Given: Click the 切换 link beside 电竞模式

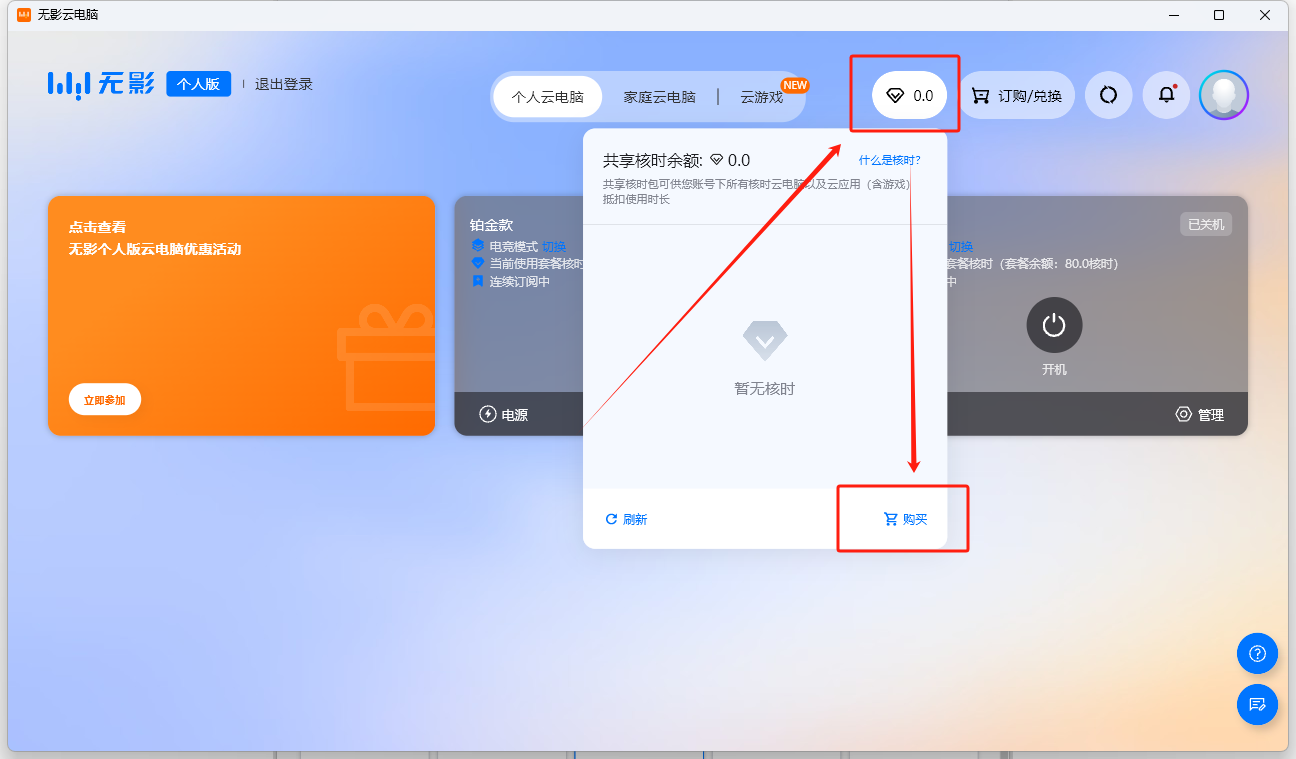Looking at the screenshot, I should [554, 246].
